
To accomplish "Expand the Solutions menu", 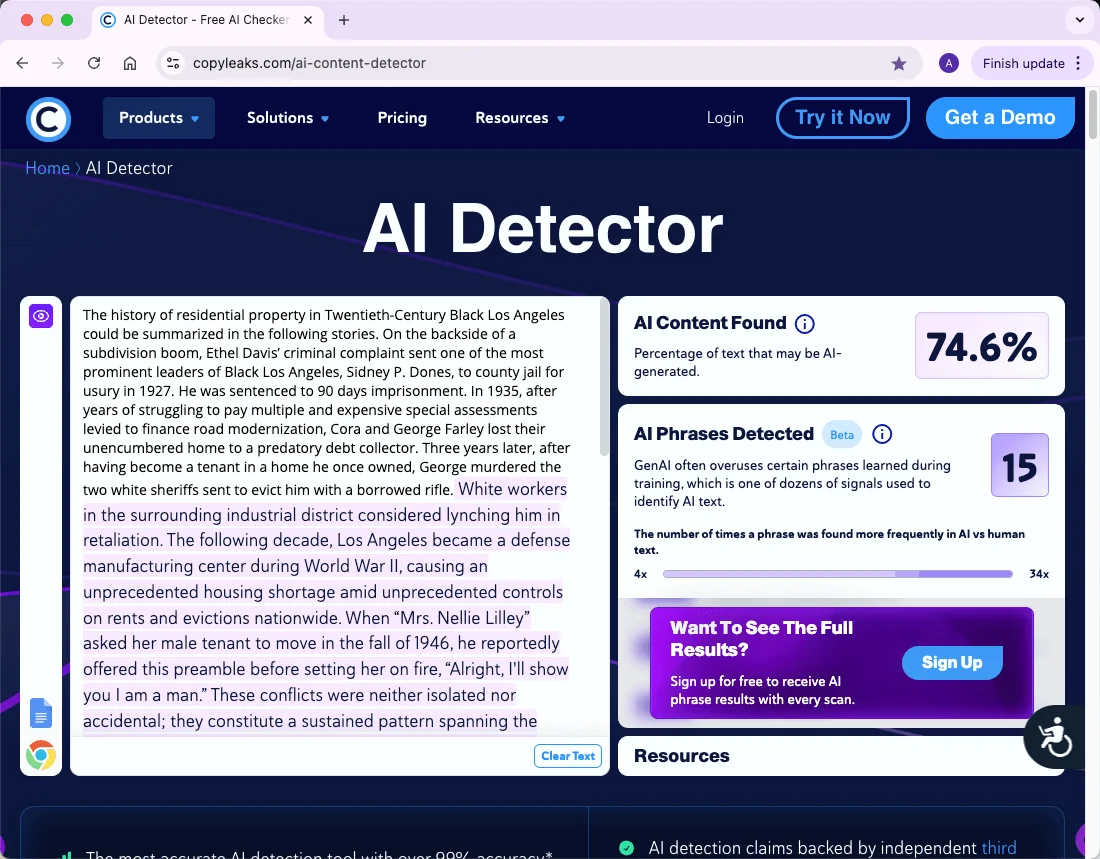I will 288,118.
